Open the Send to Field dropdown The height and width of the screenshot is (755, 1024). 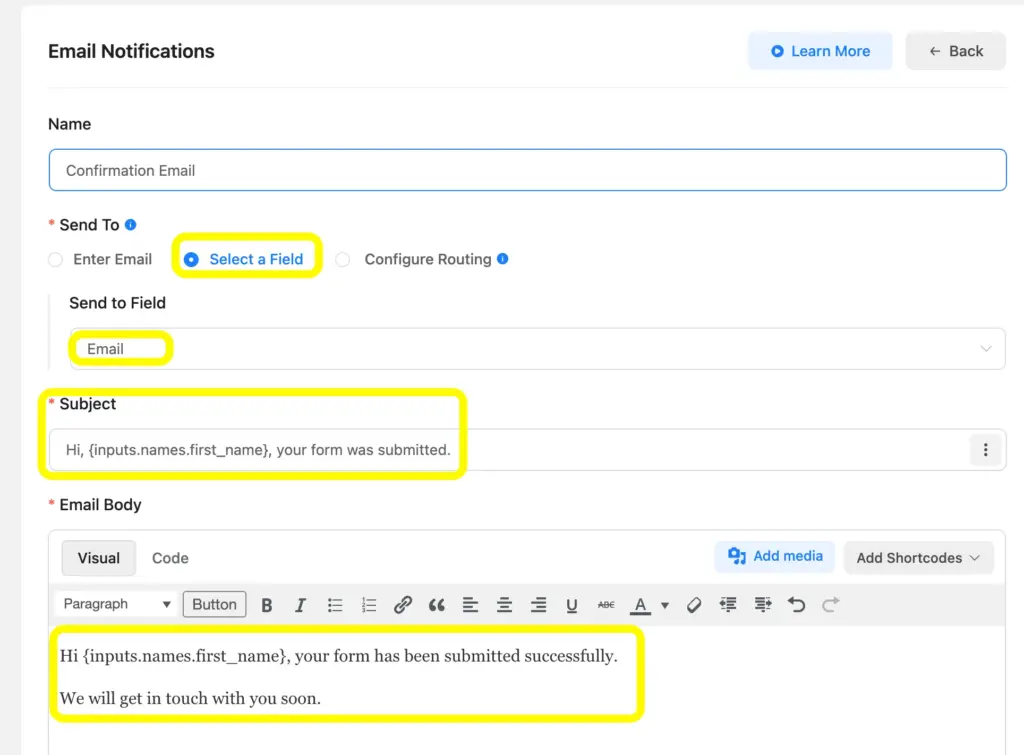(x=528, y=348)
